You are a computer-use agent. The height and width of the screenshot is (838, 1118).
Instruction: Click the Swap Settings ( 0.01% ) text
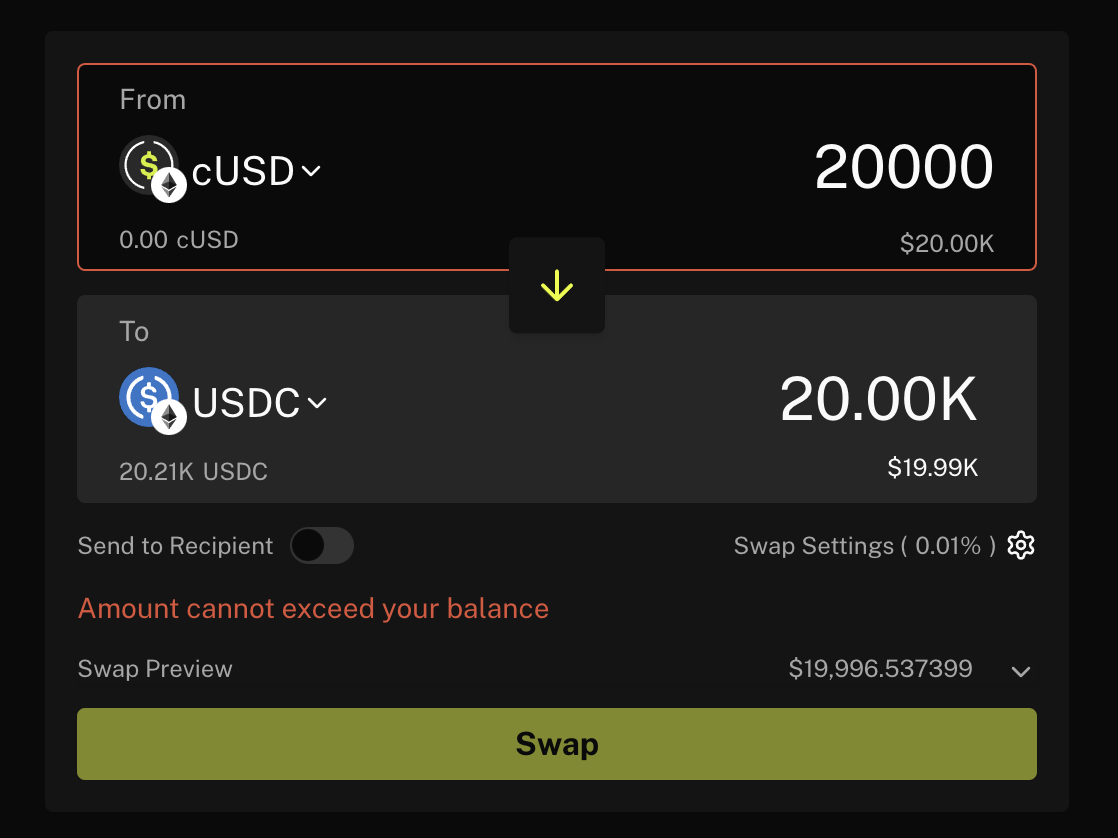[x=864, y=546]
